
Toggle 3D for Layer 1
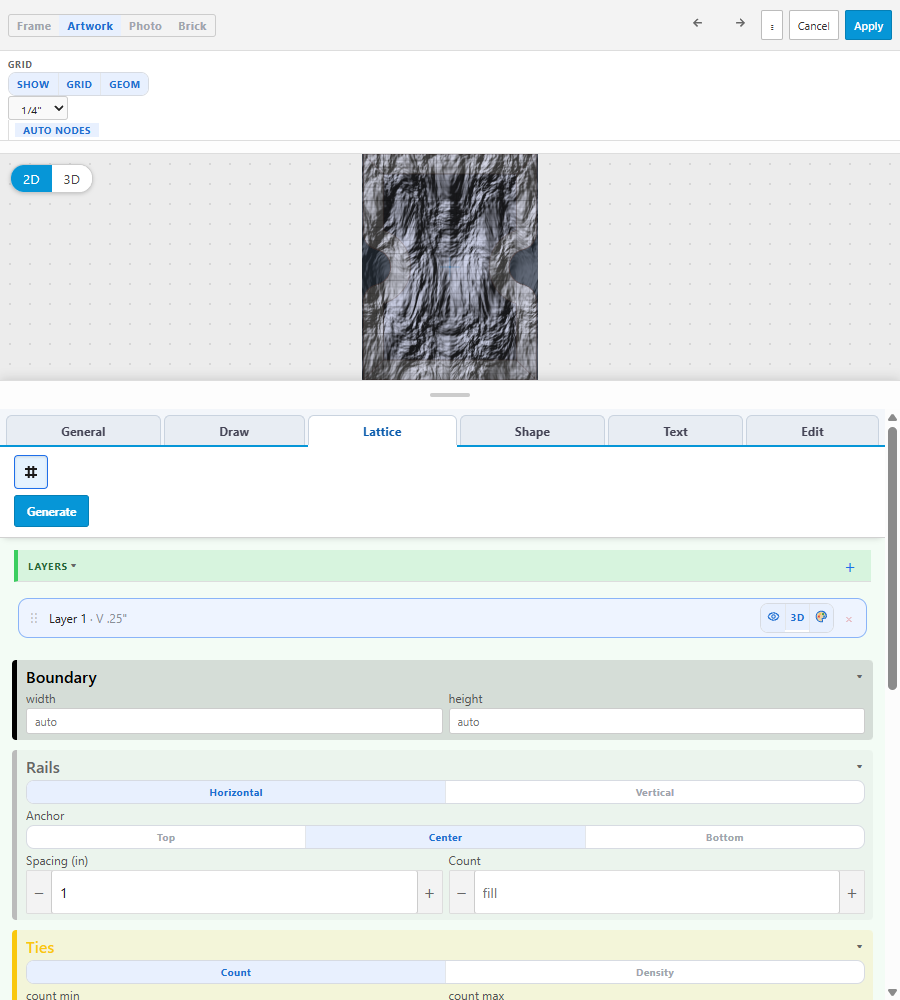point(797,617)
